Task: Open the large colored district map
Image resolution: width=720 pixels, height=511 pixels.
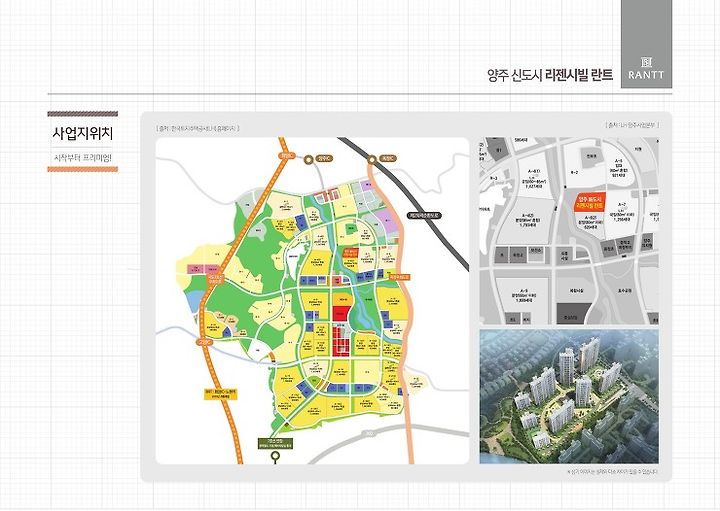Action: tap(312, 300)
